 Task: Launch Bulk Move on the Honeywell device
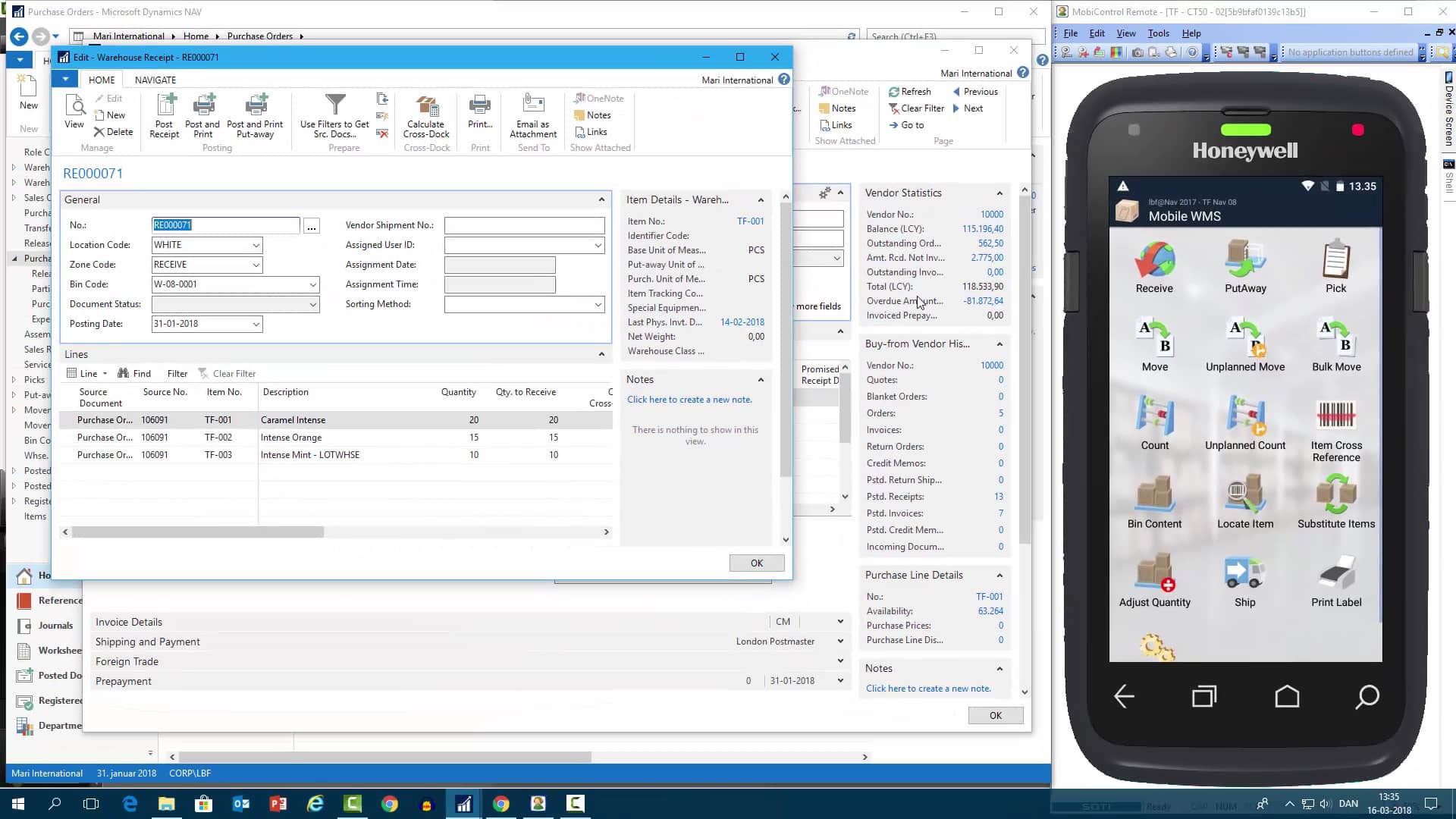click(x=1336, y=343)
